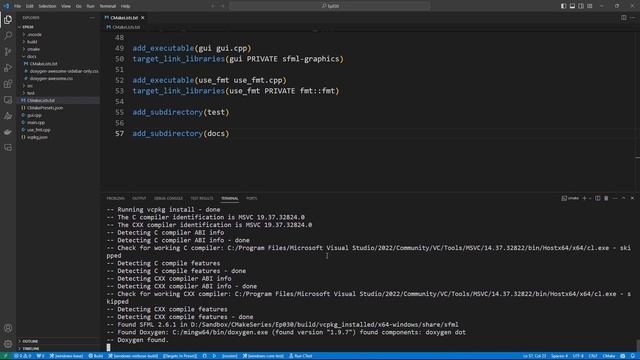This screenshot has width=640, height=360.
Task: Split the terminal panel
Action: click(598, 198)
